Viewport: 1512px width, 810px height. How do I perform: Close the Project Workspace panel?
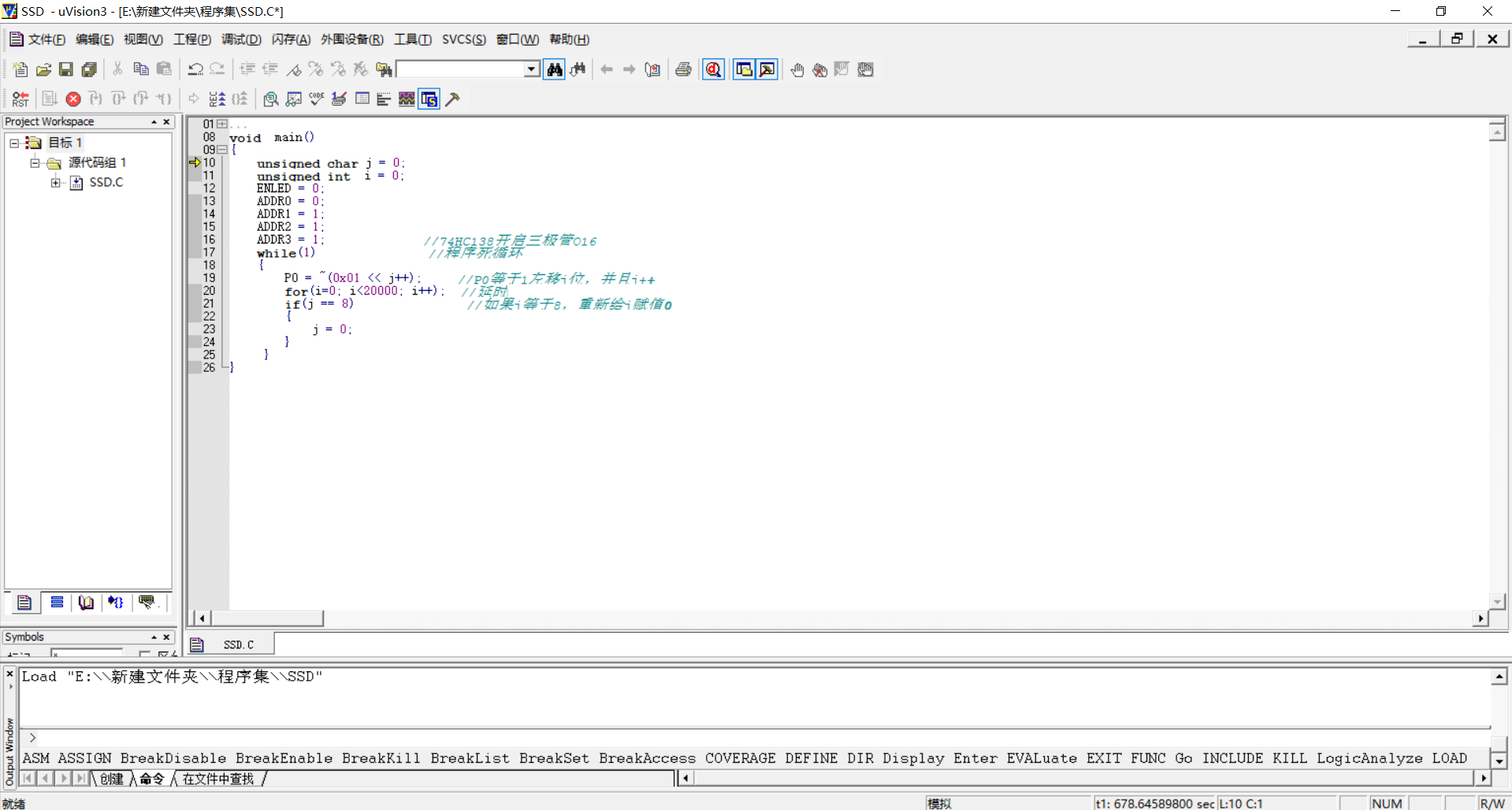pyautogui.click(x=166, y=121)
